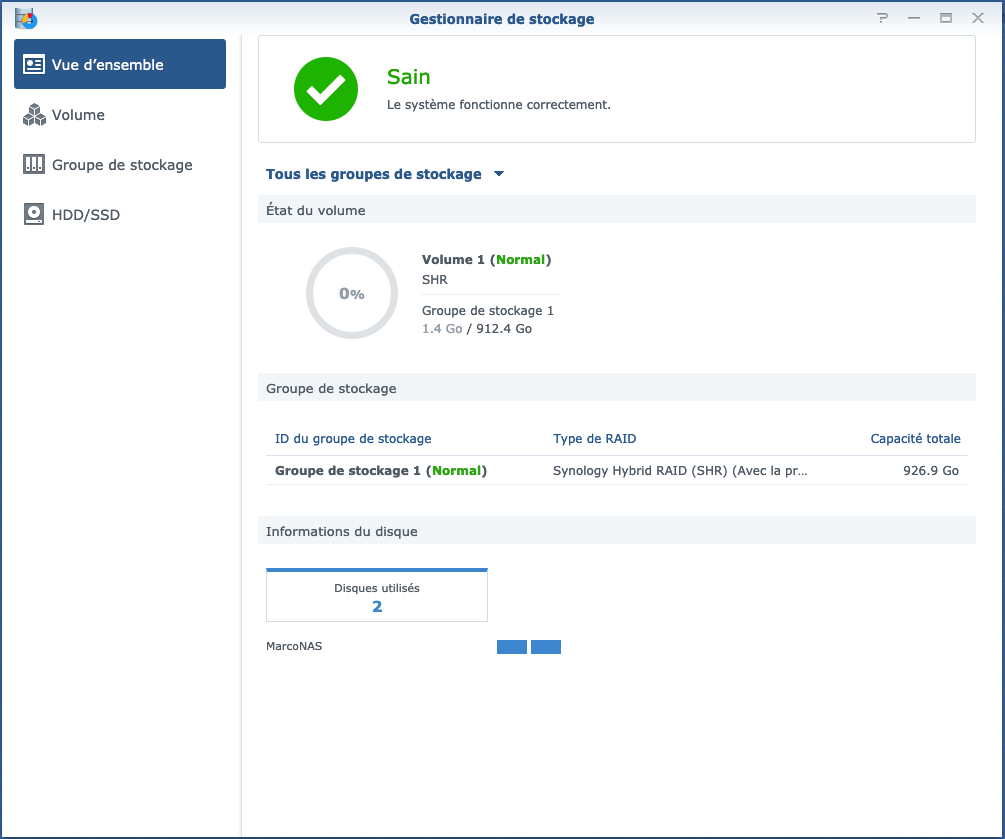Screen dimensions: 1005x839
Task: Click the green healthy checkmark icon
Action: pos(326,89)
